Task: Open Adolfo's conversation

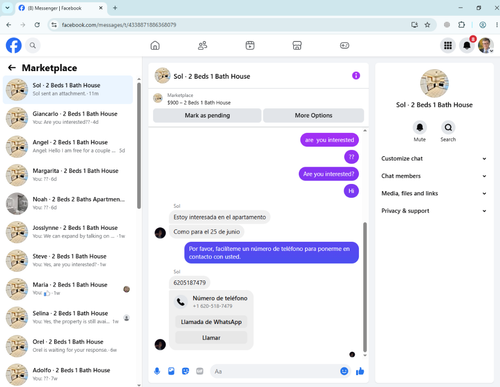Action: [x=68, y=374]
